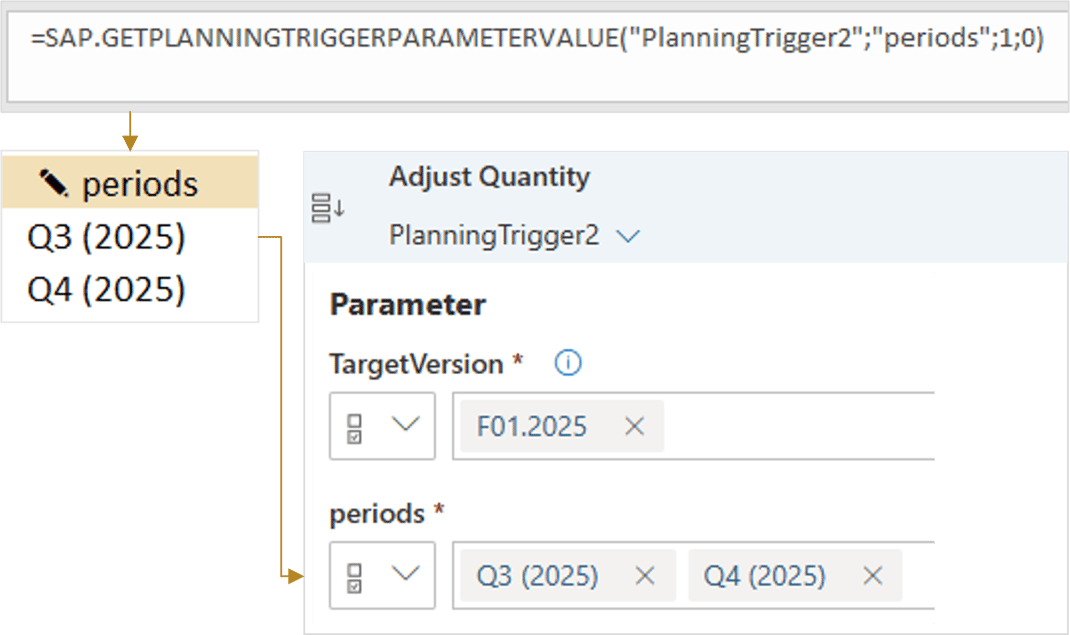1070x635 pixels.
Task: Select the Adjust Quantity header entry
Action: click(487, 176)
